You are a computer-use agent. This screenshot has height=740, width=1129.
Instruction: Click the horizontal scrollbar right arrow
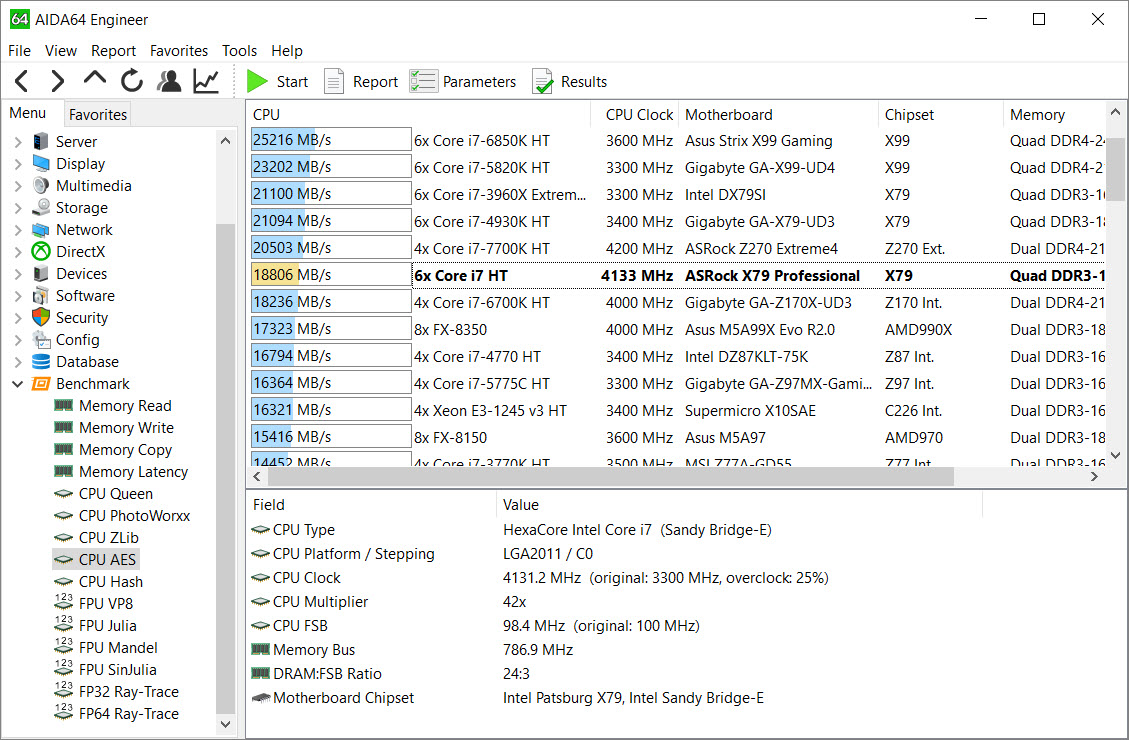pyautogui.click(x=1094, y=477)
